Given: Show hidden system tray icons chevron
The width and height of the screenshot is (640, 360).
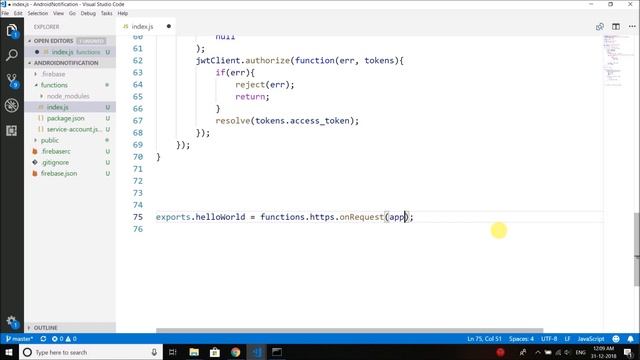Looking at the screenshot, I should click(538, 352).
